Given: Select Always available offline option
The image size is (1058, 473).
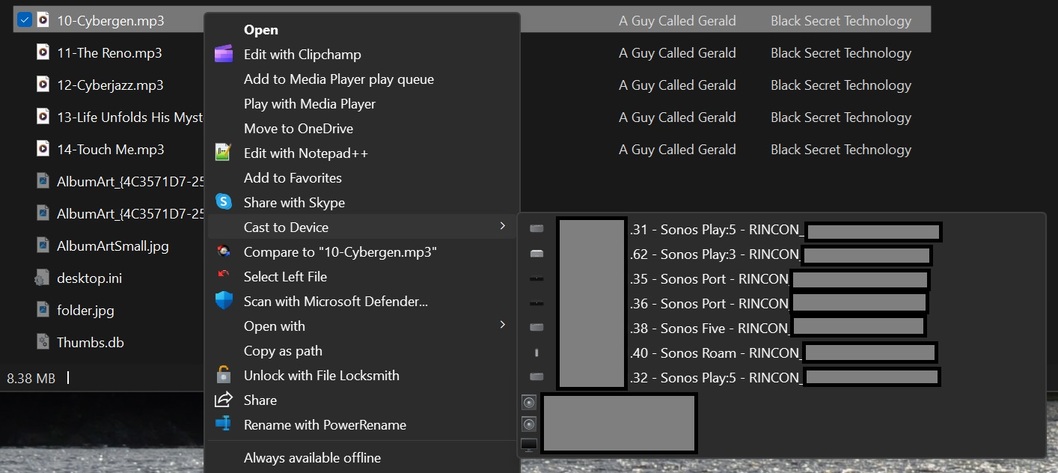Looking at the screenshot, I should 312,458.
